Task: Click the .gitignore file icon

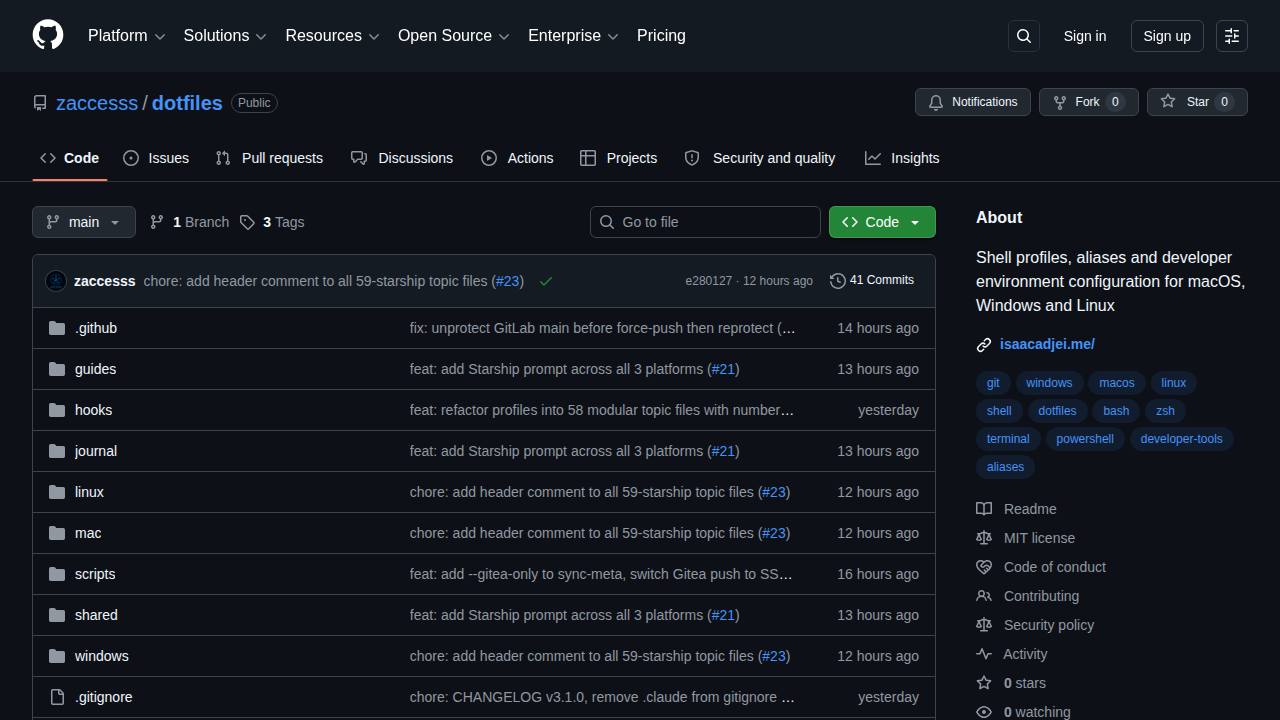Action: [57, 697]
